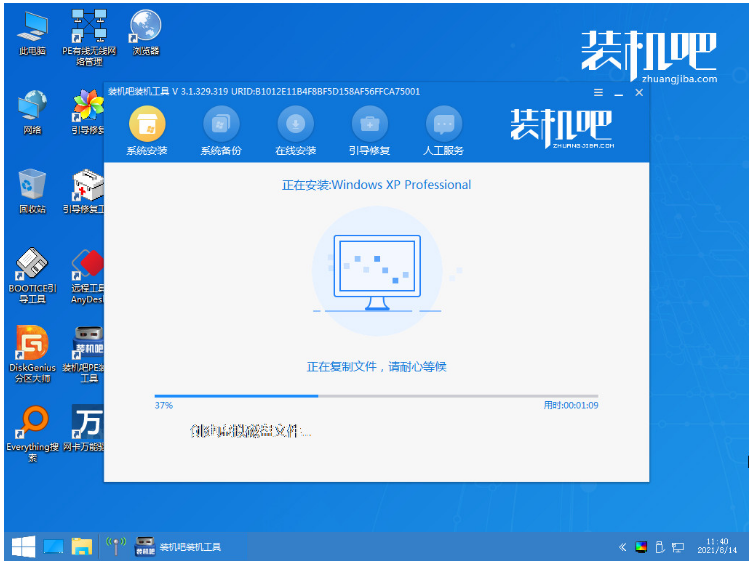Screen dimensions: 751x567
Task: Open the 系统备份 backup icon
Action: point(221,131)
